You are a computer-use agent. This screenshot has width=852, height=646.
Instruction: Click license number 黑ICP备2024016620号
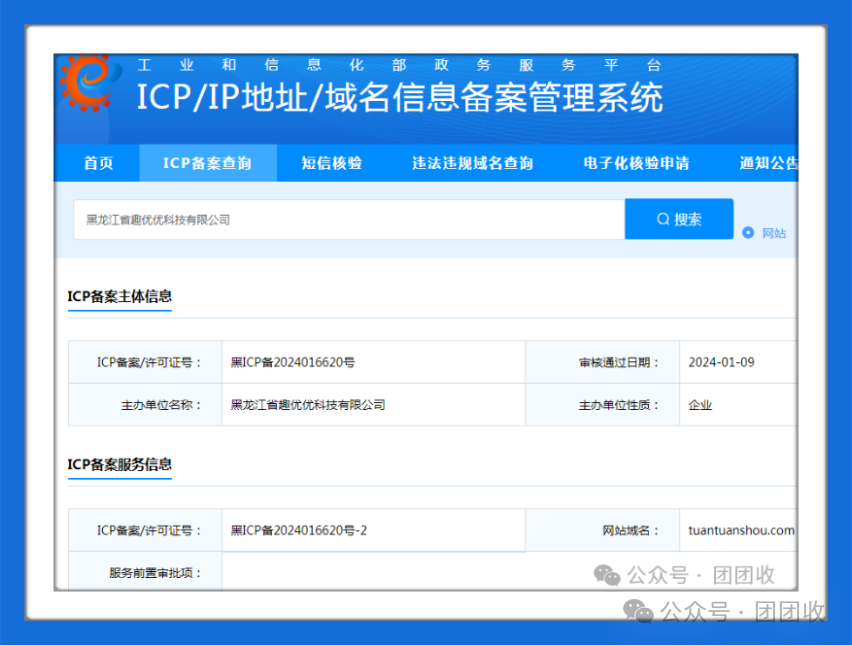[x=293, y=362]
